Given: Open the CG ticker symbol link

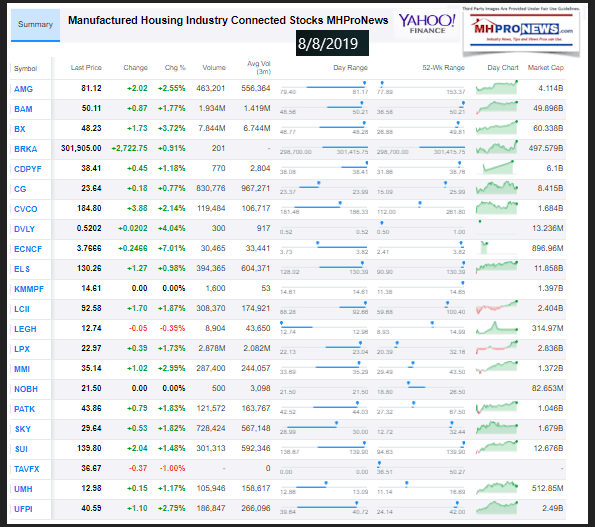Looking at the screenshot, I should [x=20, y=189].
